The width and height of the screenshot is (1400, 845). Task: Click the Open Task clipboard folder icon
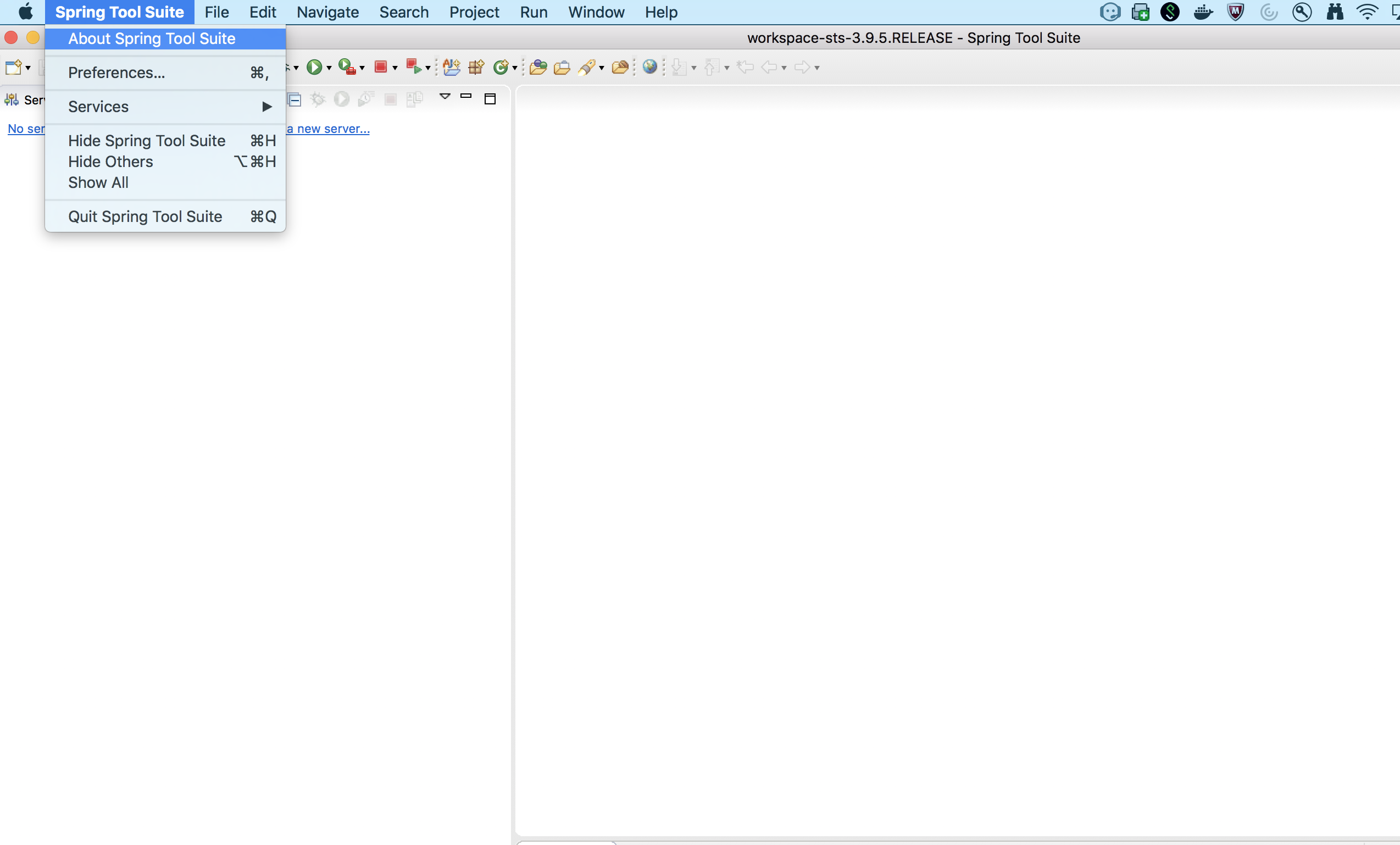point(562,68)
